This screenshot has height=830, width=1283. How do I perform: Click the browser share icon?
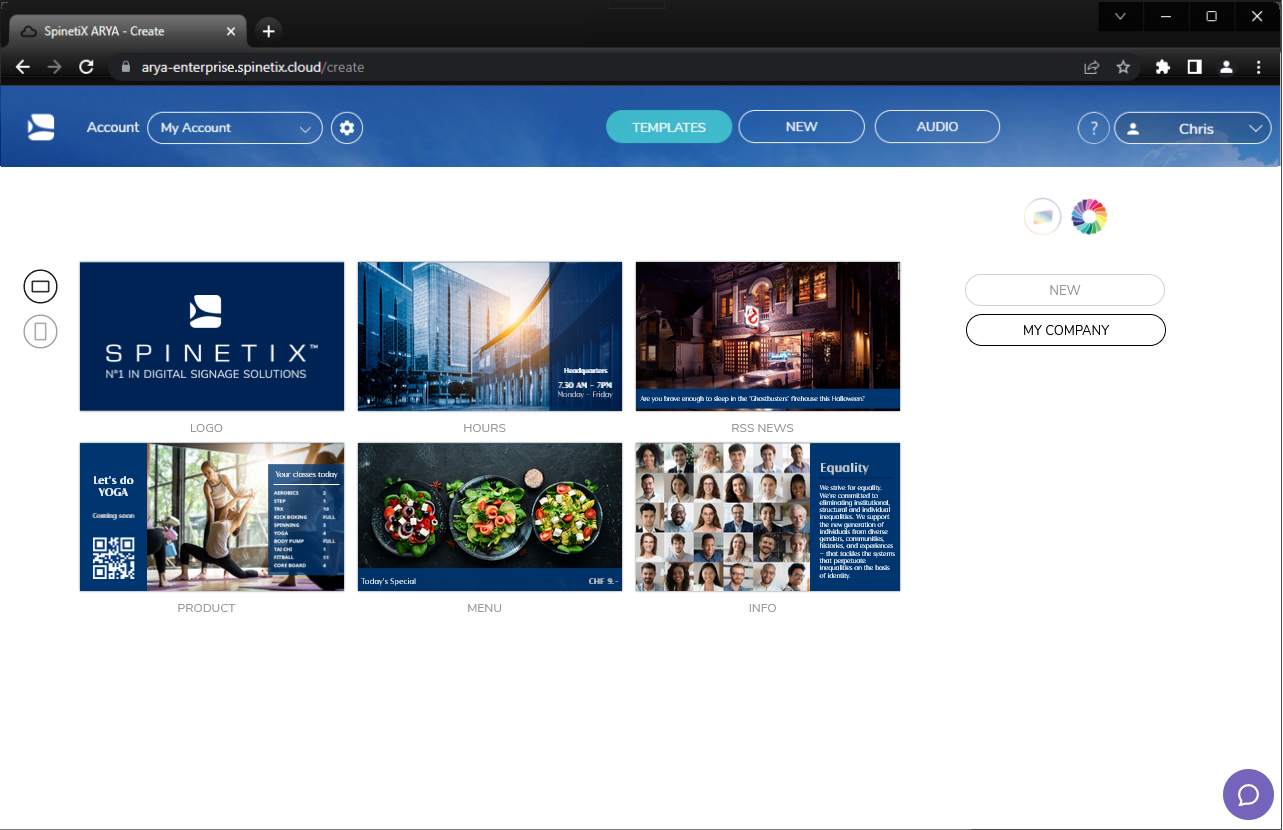1091,67
